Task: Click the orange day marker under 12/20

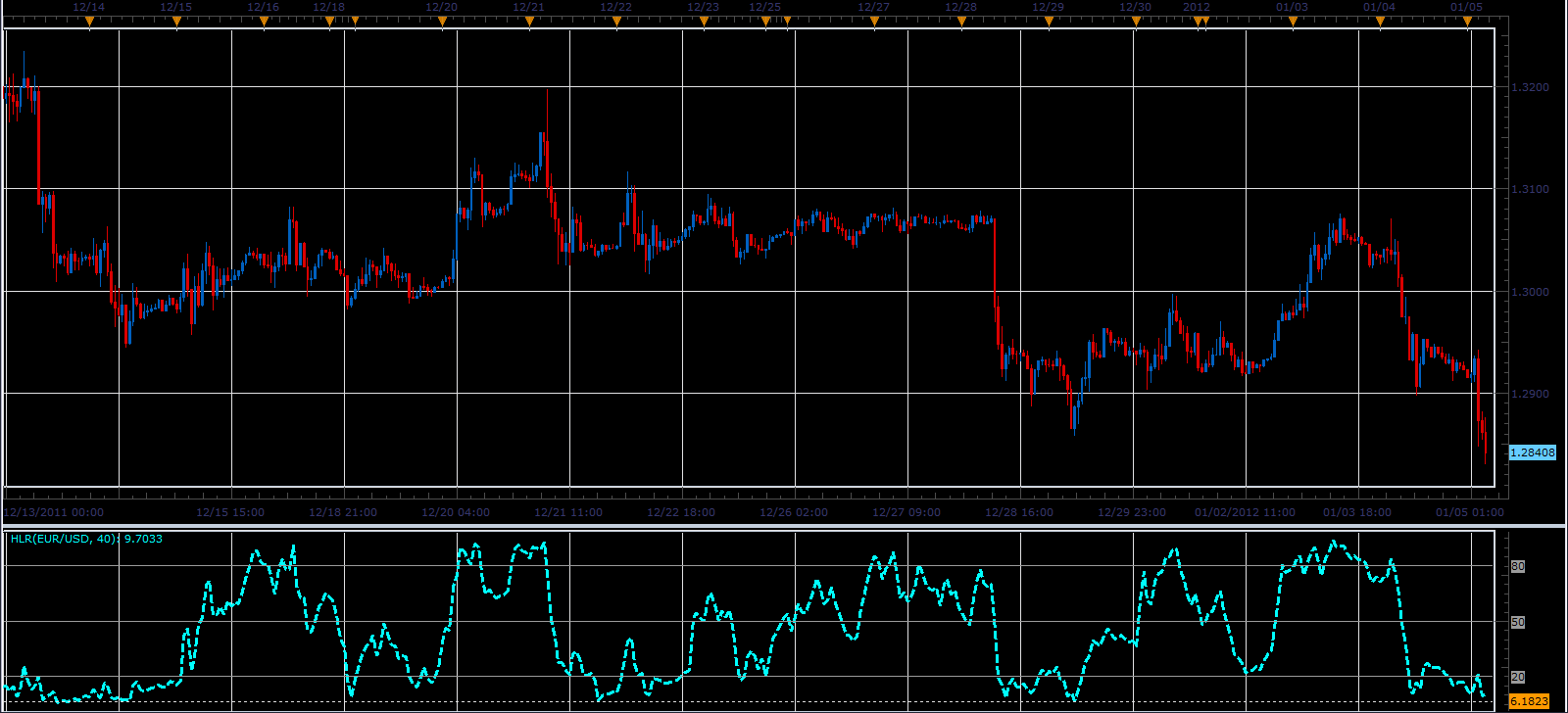Action: click(x=442, y=21)
